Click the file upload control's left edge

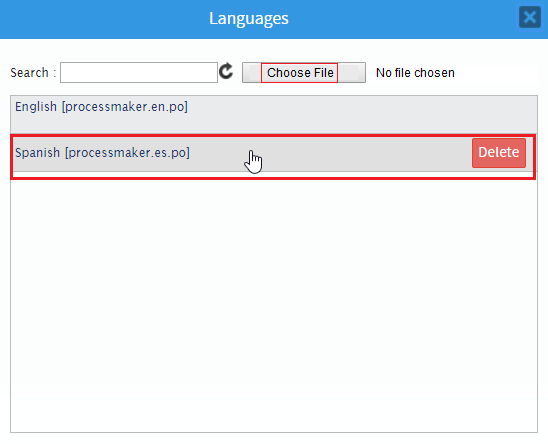point(251,73)
